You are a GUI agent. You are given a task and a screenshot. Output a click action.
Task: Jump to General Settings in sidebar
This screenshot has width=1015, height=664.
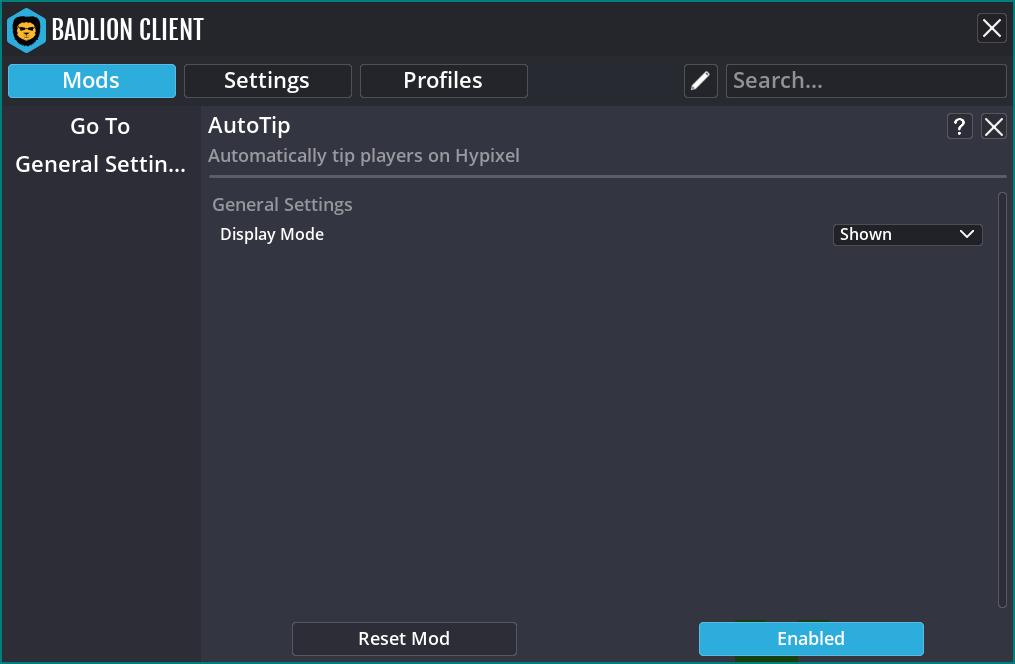[100, 164]
